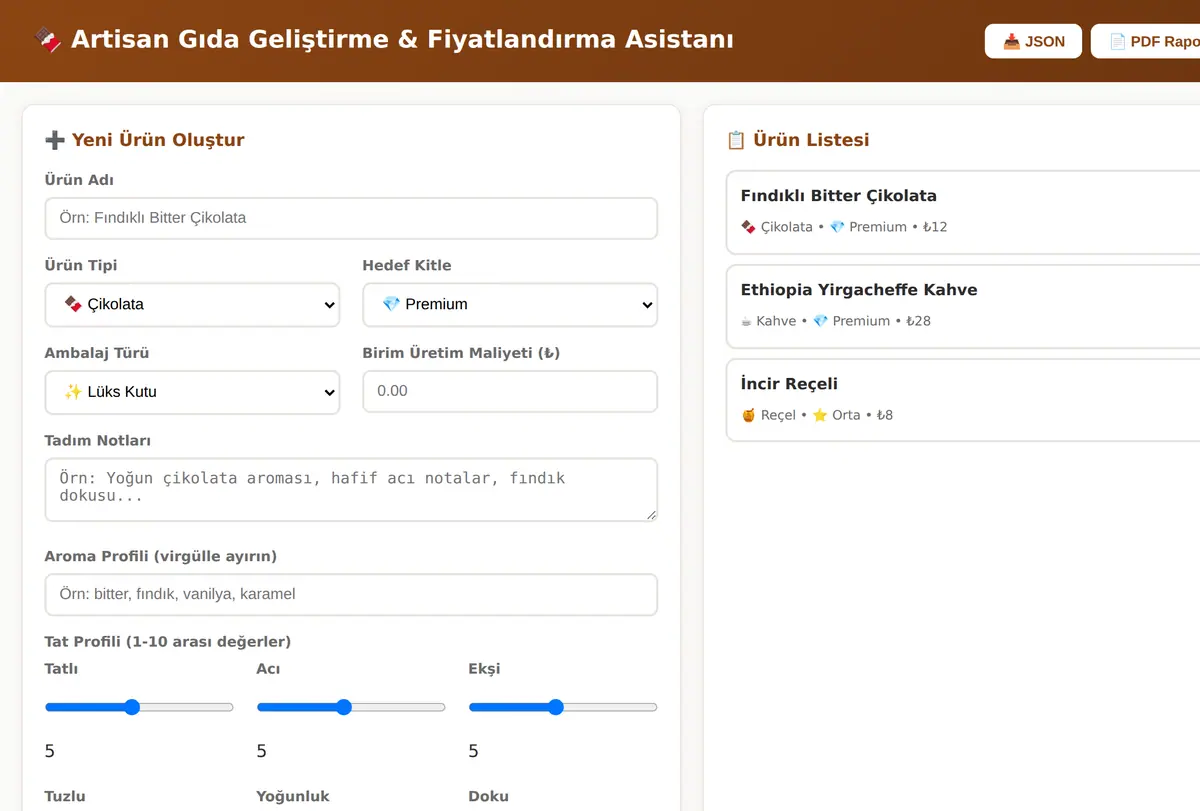The width and height of the screenshot is (1200, 811).
Task: Open the Ambalaj Türü dropdown
Action: coord(192,392)
